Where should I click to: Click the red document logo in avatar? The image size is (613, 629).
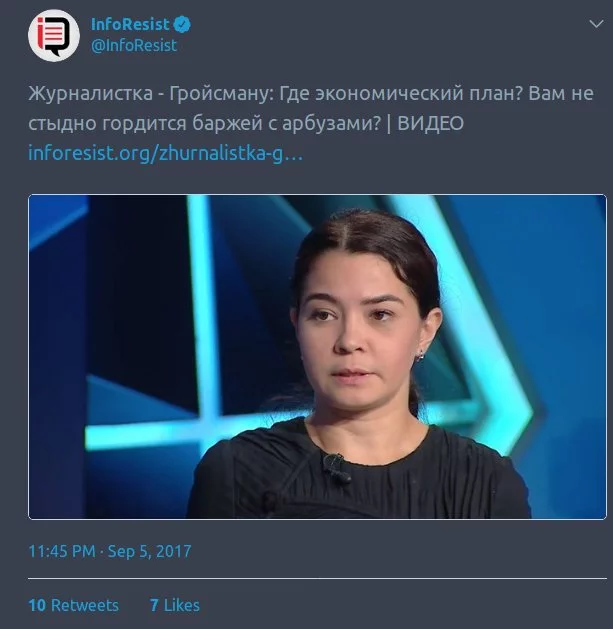pyautogui.click(x=51, y=33)
